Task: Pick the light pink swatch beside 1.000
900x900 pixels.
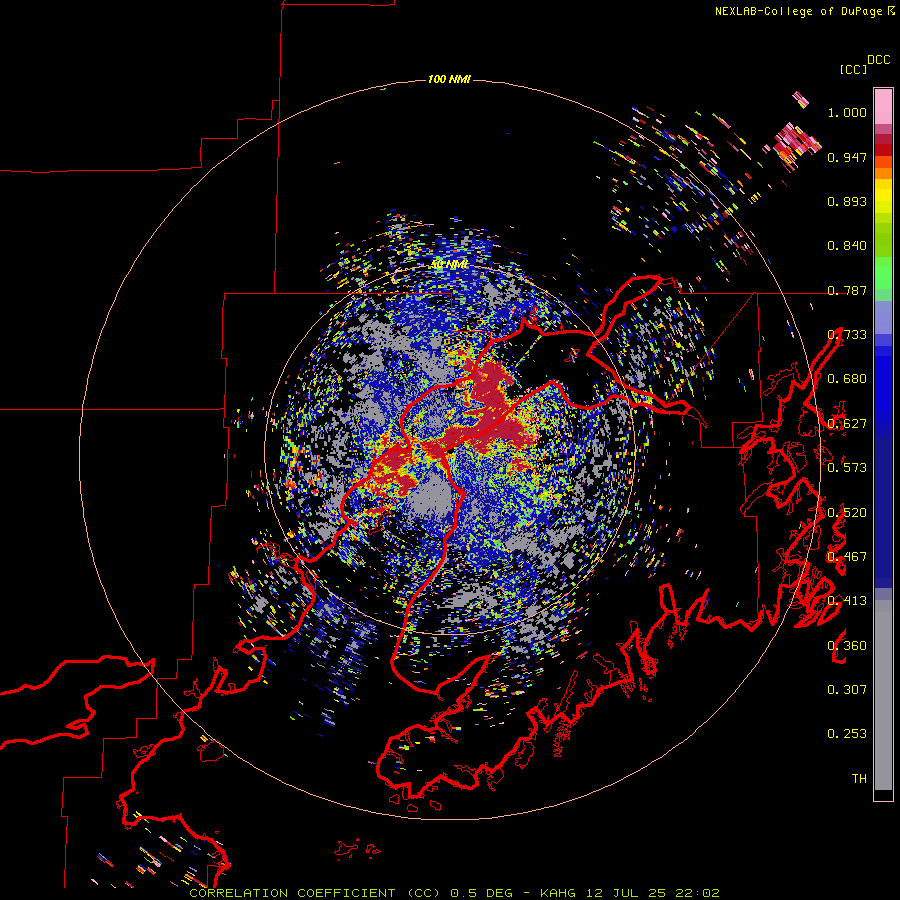Action: [x=883, y=106]
